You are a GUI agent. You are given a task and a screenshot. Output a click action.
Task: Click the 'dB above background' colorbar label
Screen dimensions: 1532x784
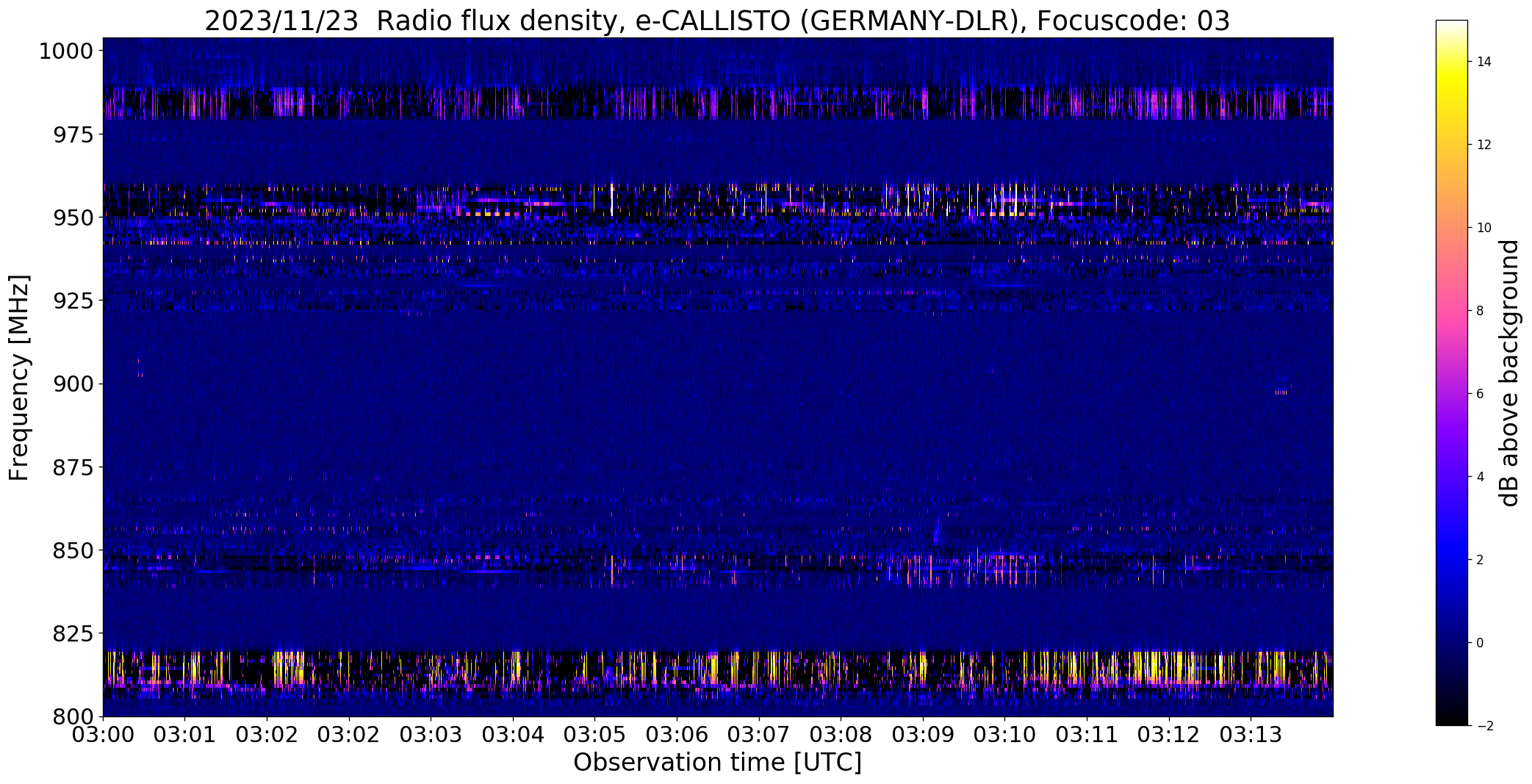point(1509,373)
